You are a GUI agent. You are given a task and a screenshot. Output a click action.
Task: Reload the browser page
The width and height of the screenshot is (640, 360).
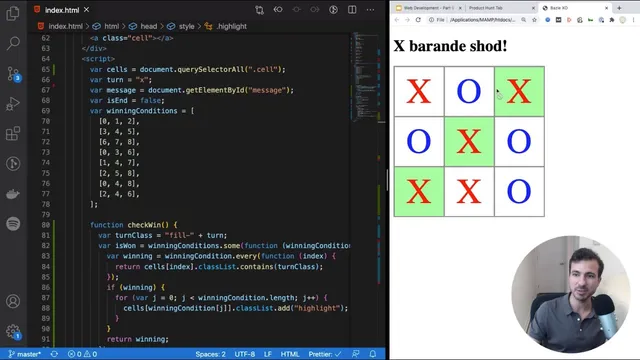418,20
